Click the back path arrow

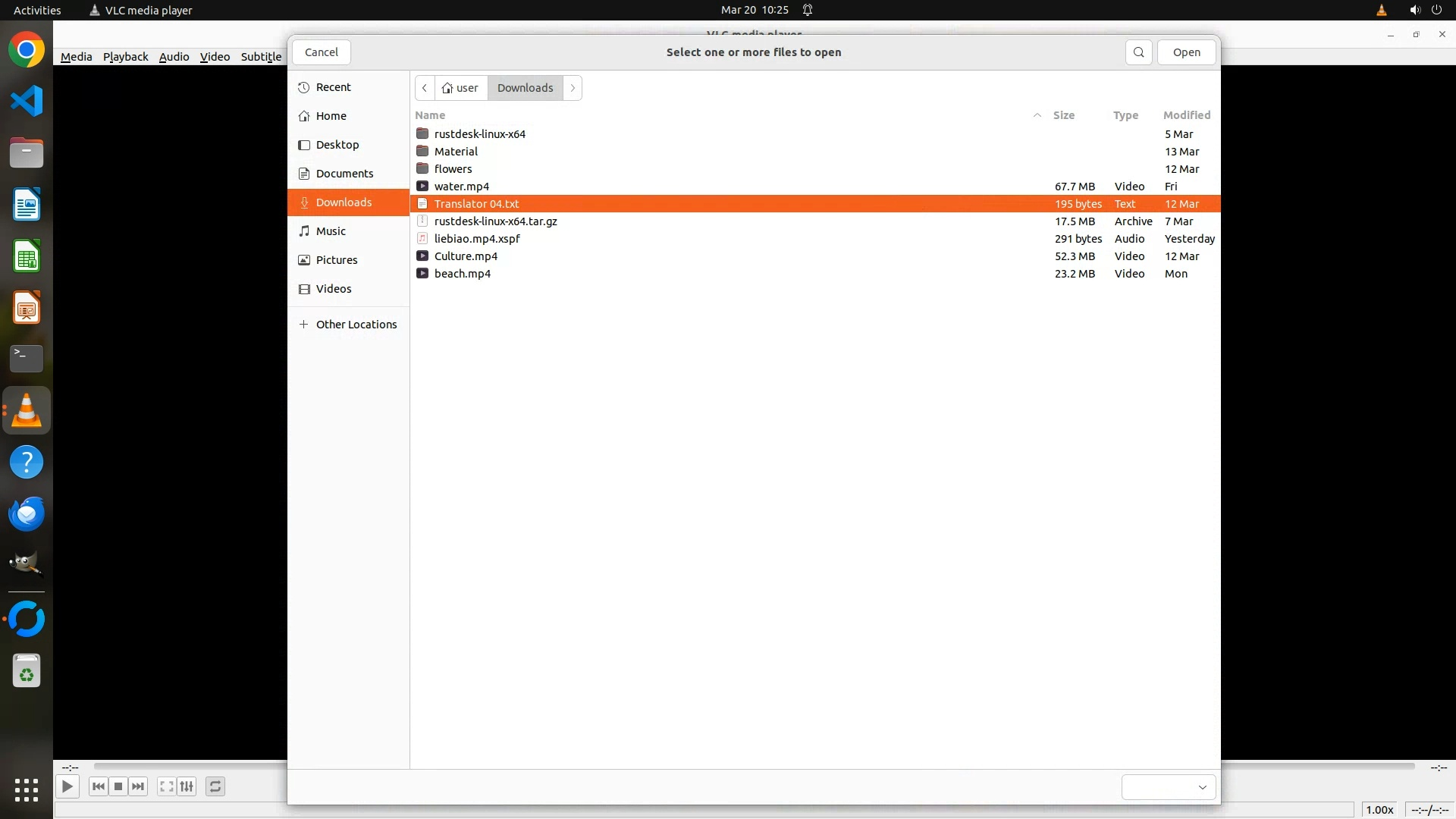(x=425, y=88)
